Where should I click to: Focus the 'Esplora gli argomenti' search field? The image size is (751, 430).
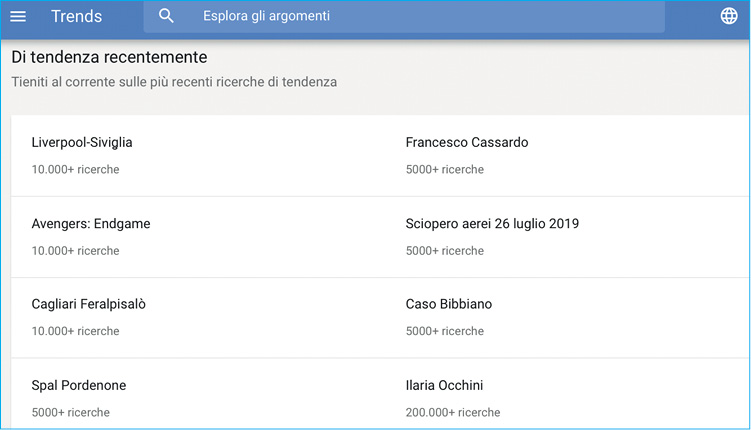coord(404,16)
